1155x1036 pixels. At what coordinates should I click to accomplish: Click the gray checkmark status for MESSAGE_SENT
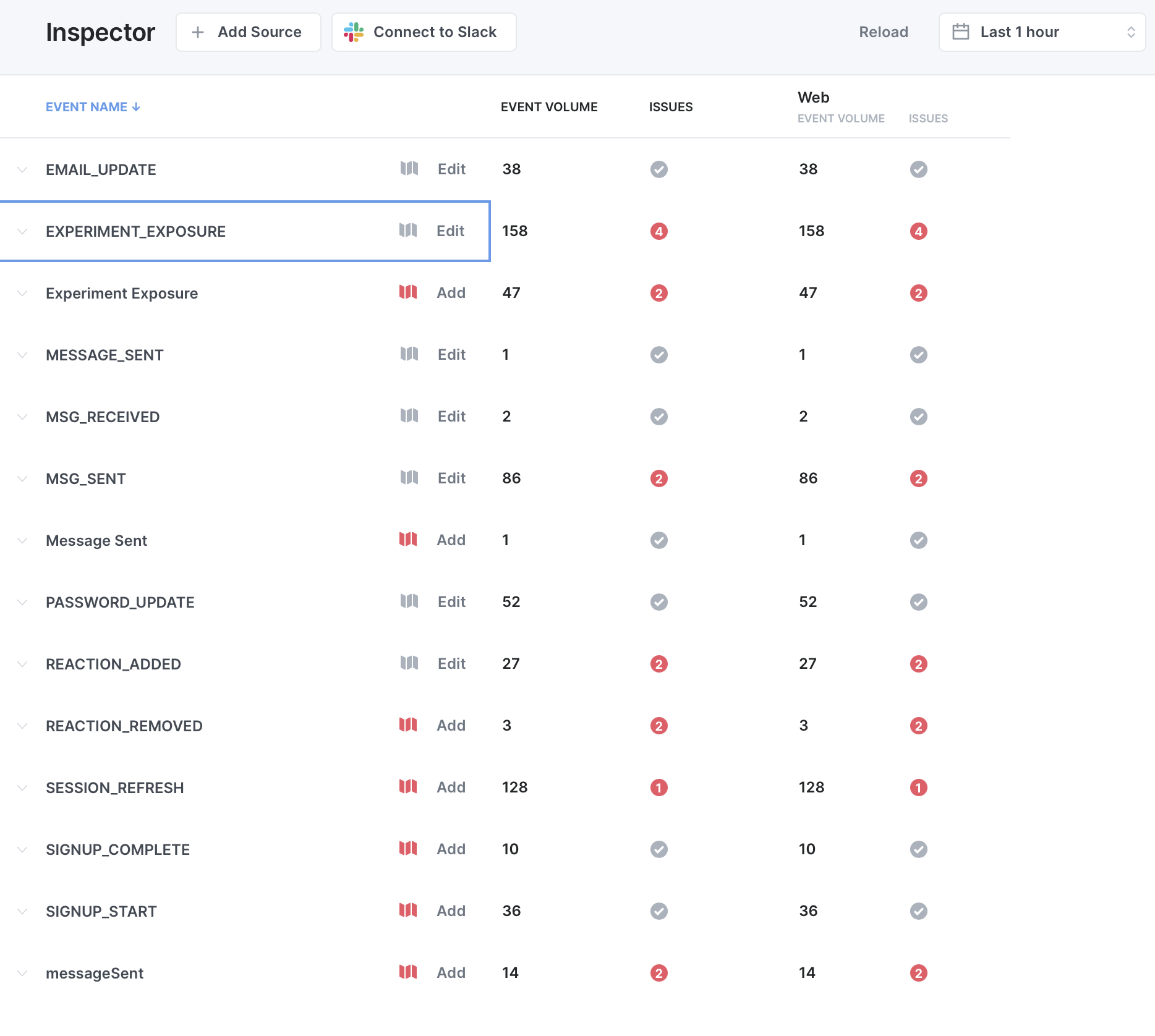pos(658,355)
